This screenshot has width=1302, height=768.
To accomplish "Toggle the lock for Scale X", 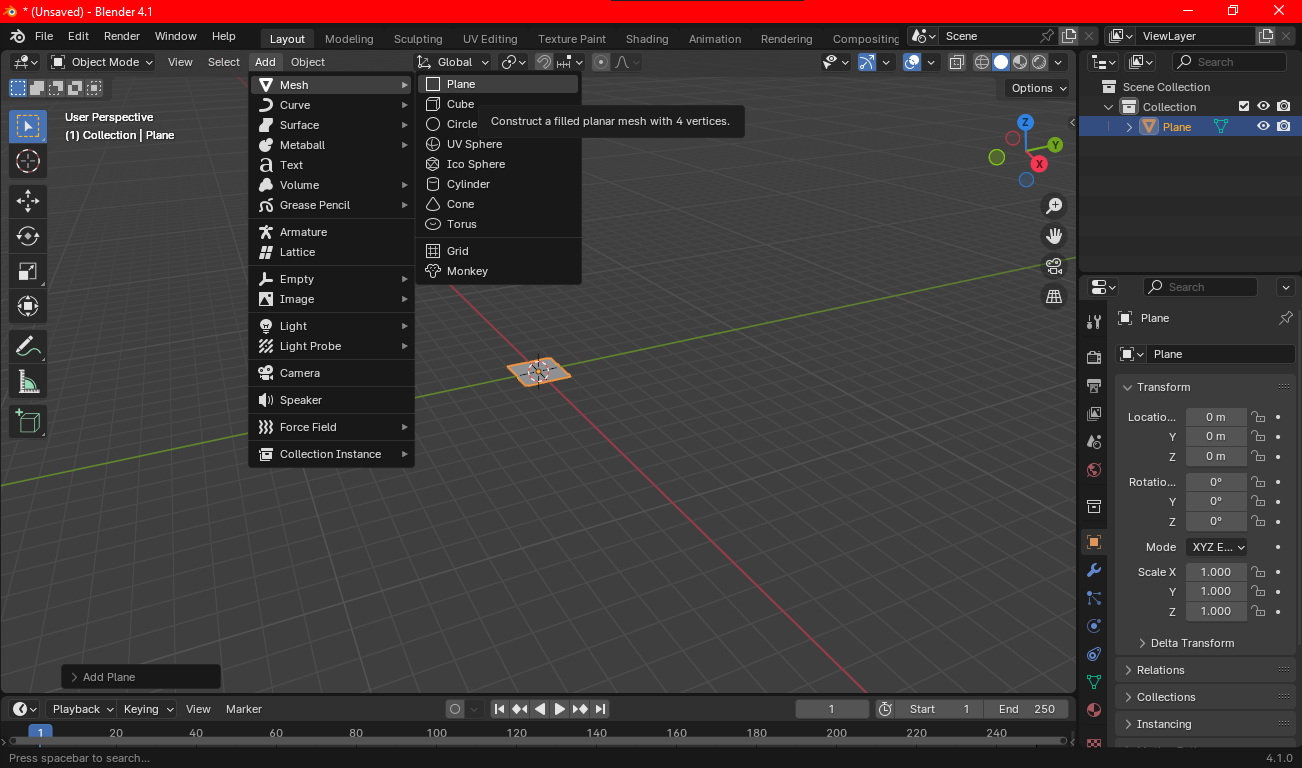I will click(x=1259, y=572).
